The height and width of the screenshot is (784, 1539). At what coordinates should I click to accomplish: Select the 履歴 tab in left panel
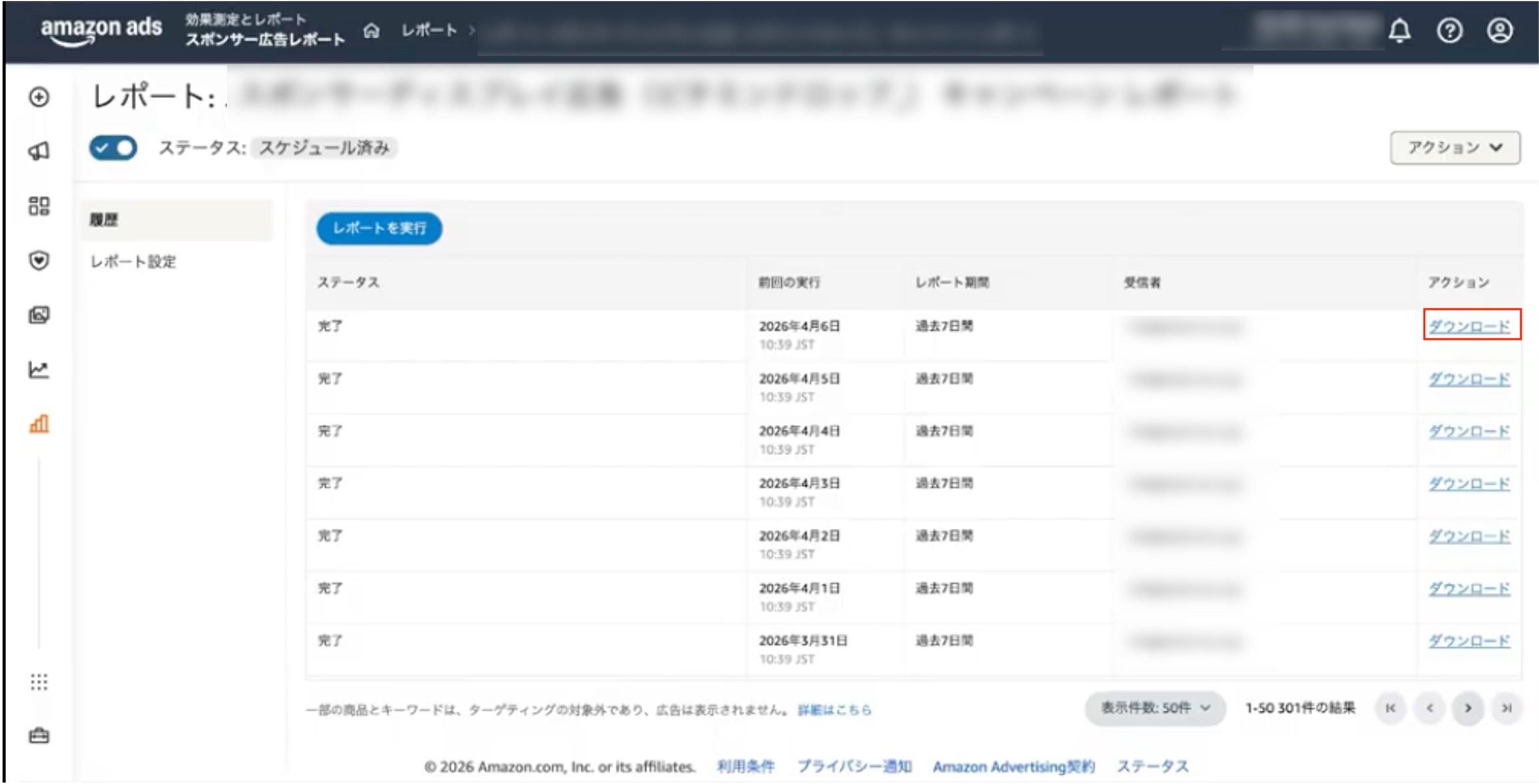click(177, 220)
